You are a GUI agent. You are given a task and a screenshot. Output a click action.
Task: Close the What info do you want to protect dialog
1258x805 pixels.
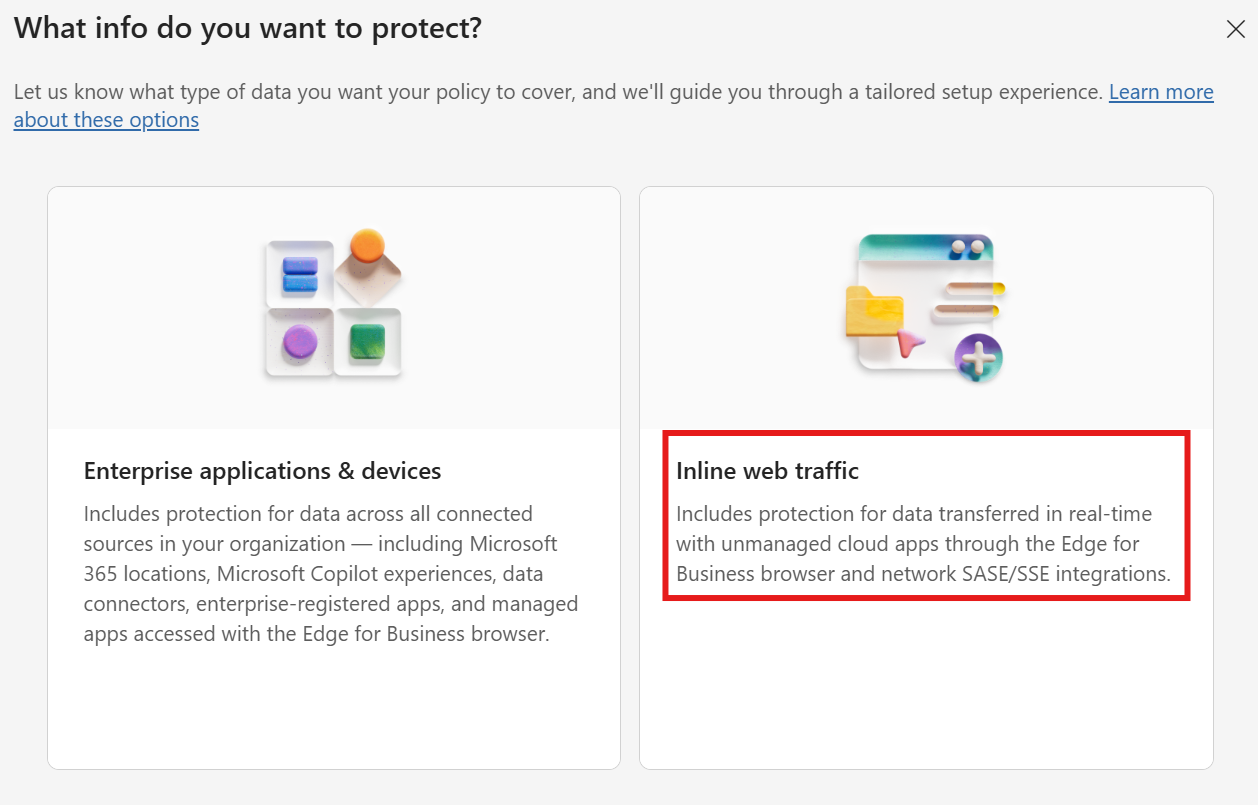click(1236, 29)
